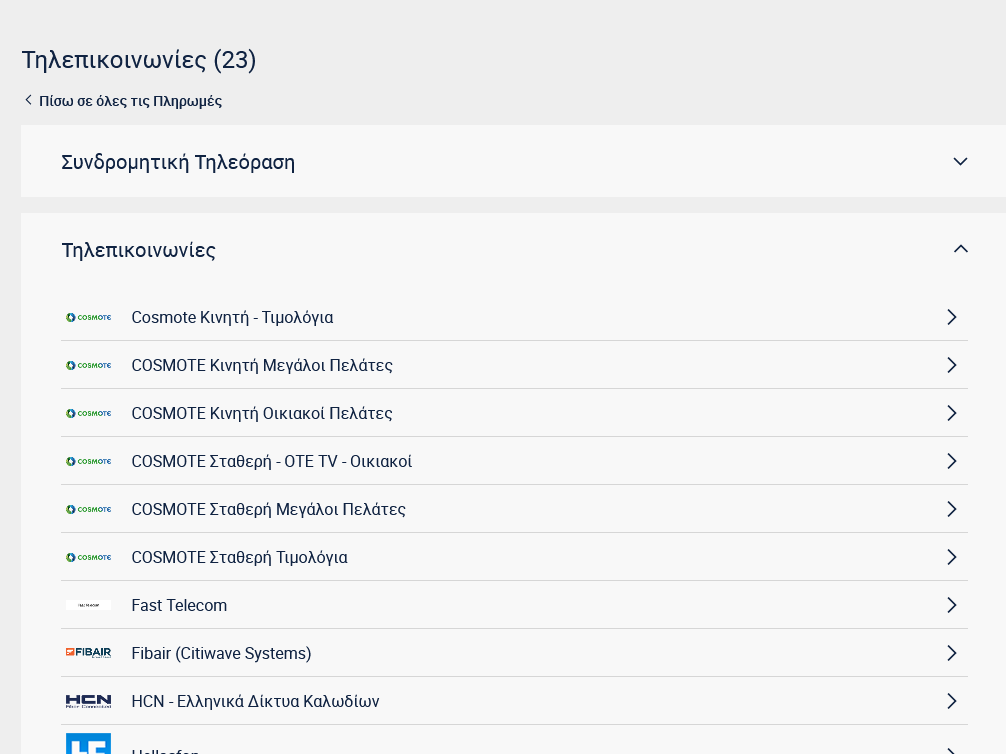Click the Fibair logo
Screen dimensions: 1006x754
click(x=89, y=653)
